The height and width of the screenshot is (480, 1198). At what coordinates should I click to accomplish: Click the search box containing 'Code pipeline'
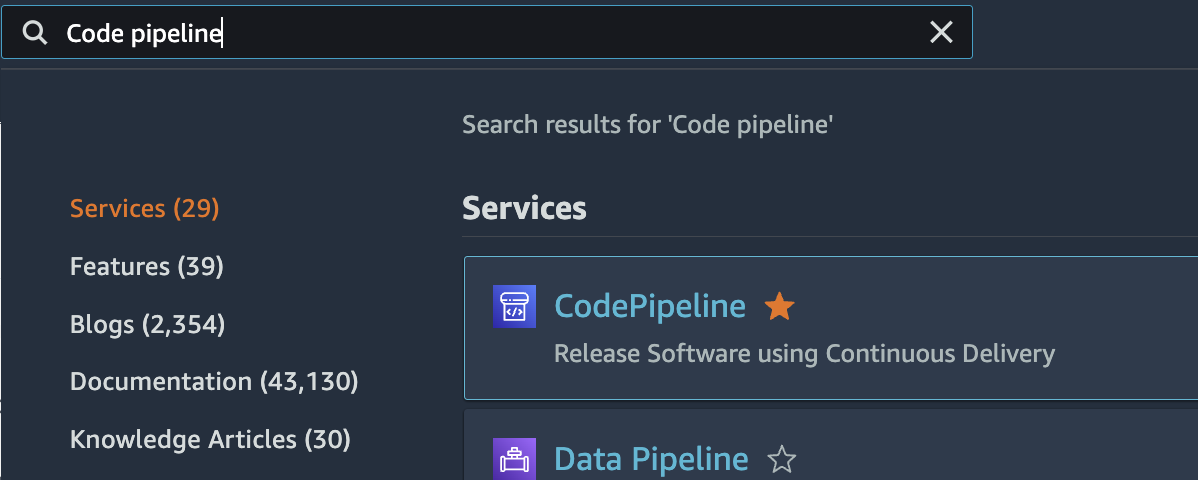pos(487,32)
